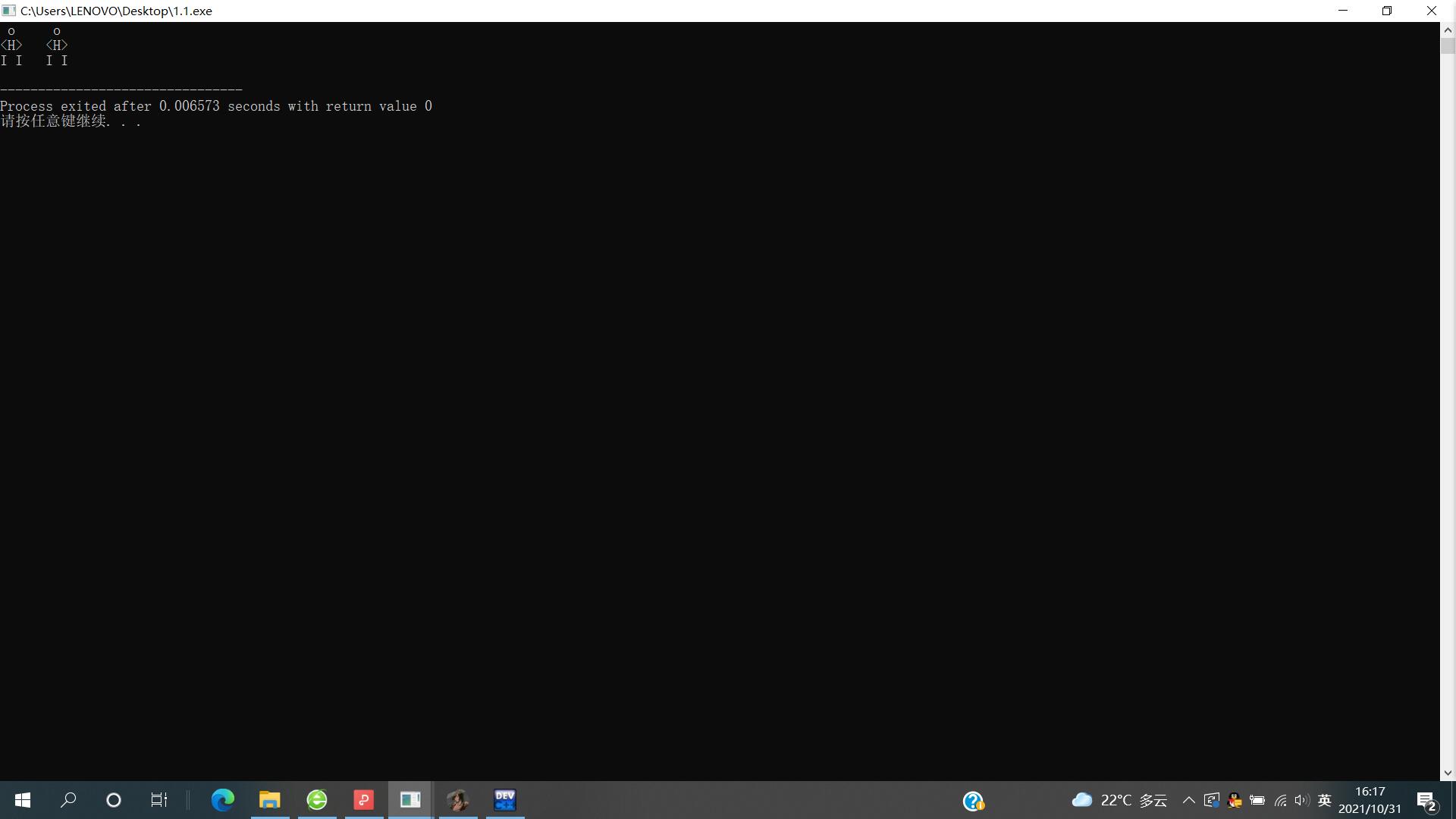Open the red WPS PDF taskbar icon
Image resolution: width=1456 pixels, height=819 pixels.
tap(364, 800)
